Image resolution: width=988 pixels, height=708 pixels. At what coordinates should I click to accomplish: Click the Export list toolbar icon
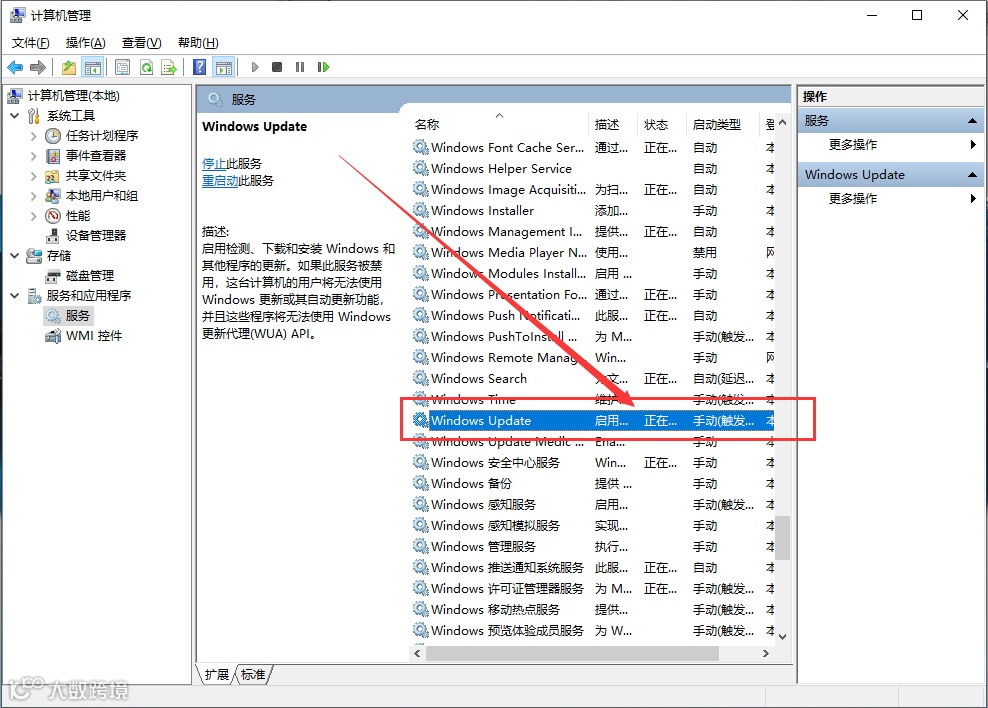[169, 67]
